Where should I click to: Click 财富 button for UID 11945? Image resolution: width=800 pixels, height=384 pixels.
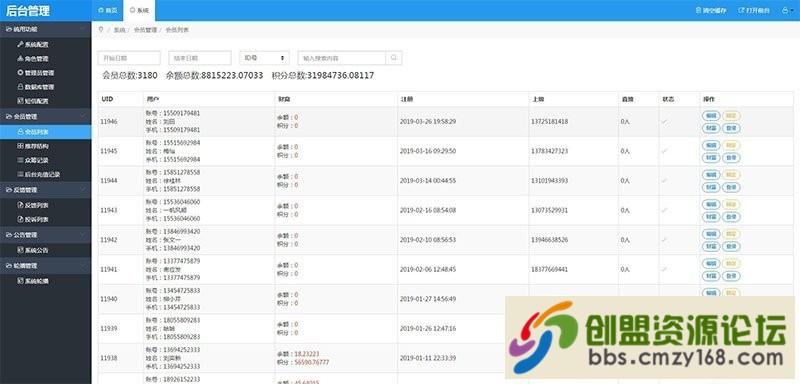pos(711,158)
